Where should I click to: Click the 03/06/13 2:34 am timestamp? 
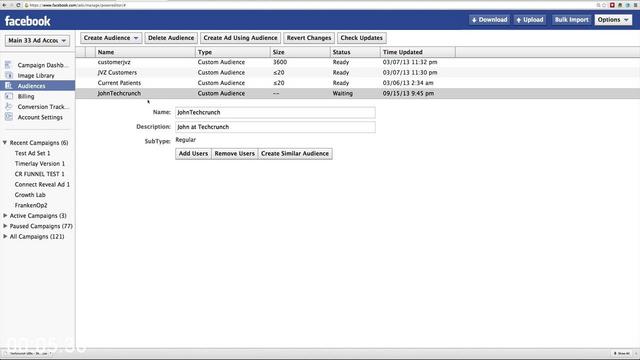click(x=408, y=83)
